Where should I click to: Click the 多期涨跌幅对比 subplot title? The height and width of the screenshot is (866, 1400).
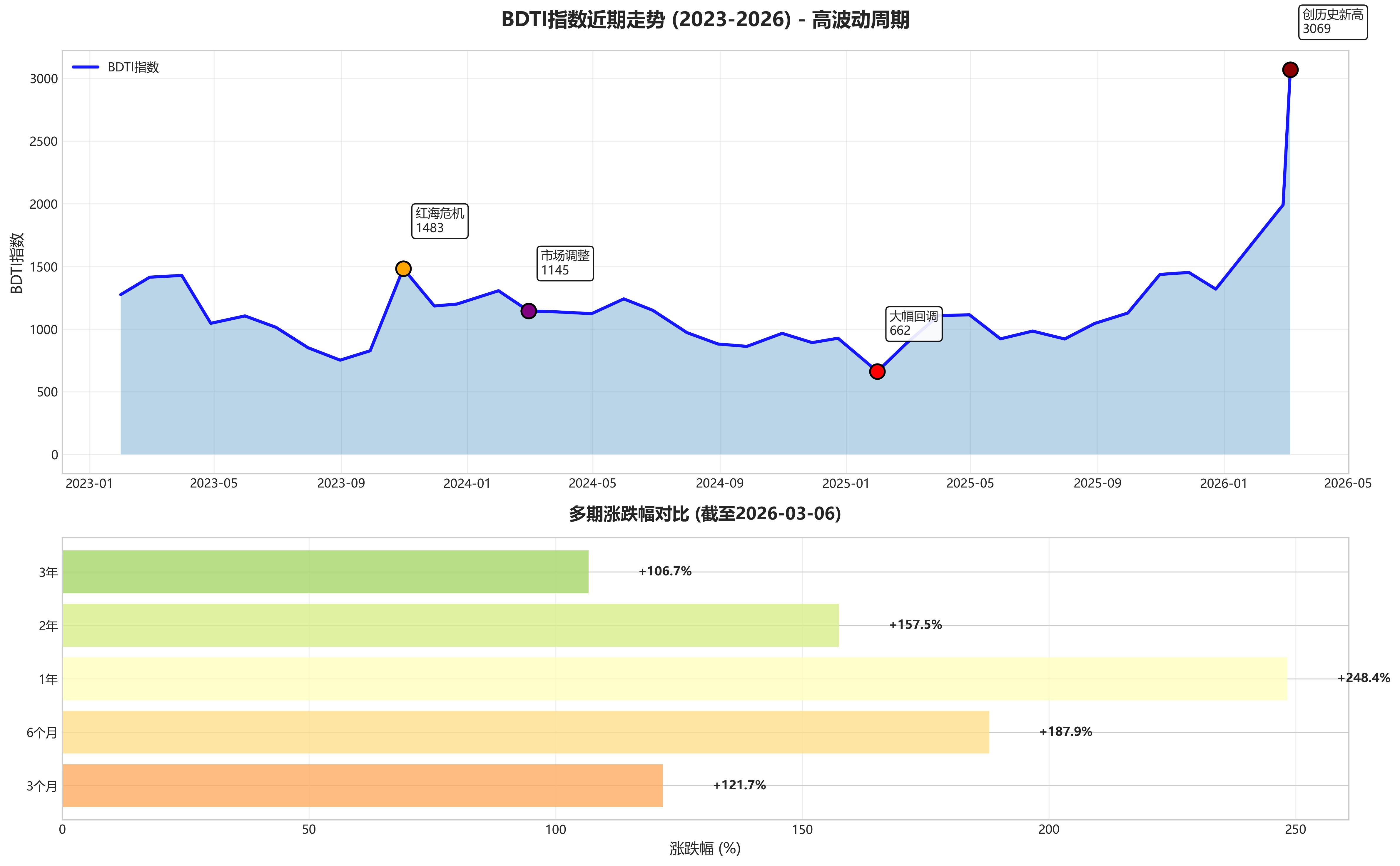[705, 514]
